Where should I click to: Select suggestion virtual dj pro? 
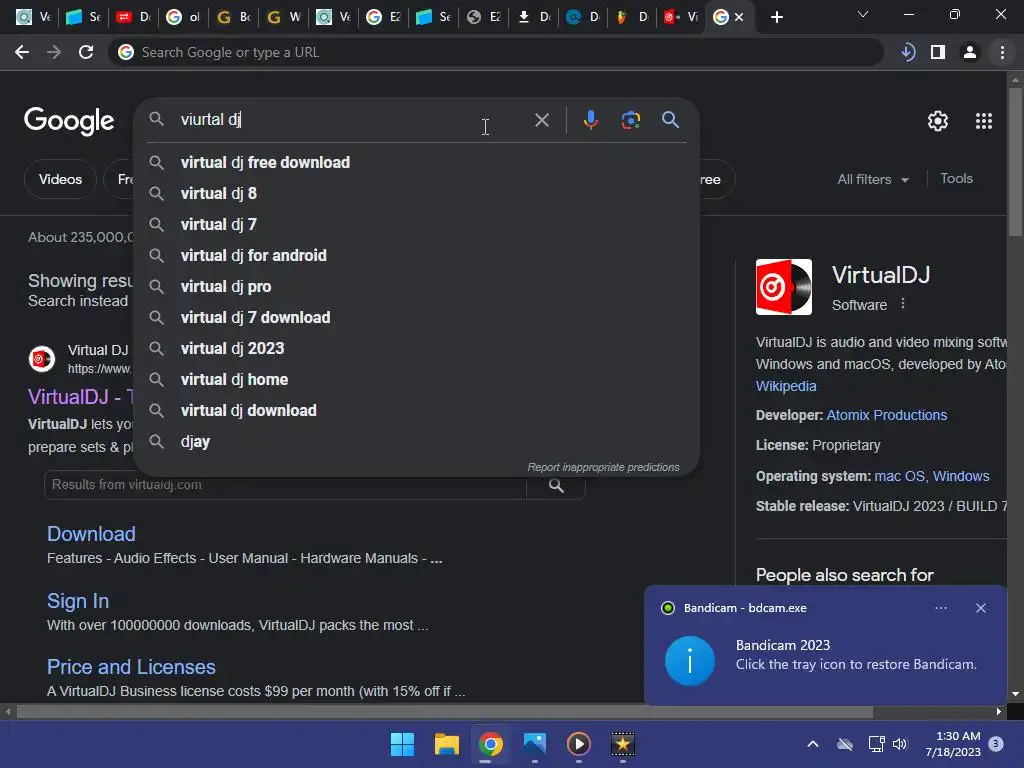pos(417,287)
